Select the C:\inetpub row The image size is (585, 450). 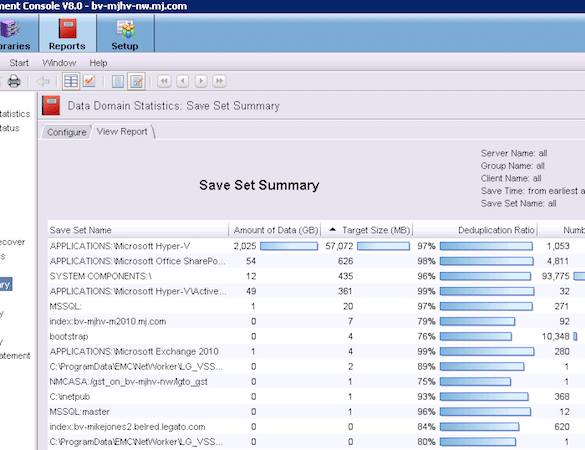pyautogui.click(x=316, y=396)
